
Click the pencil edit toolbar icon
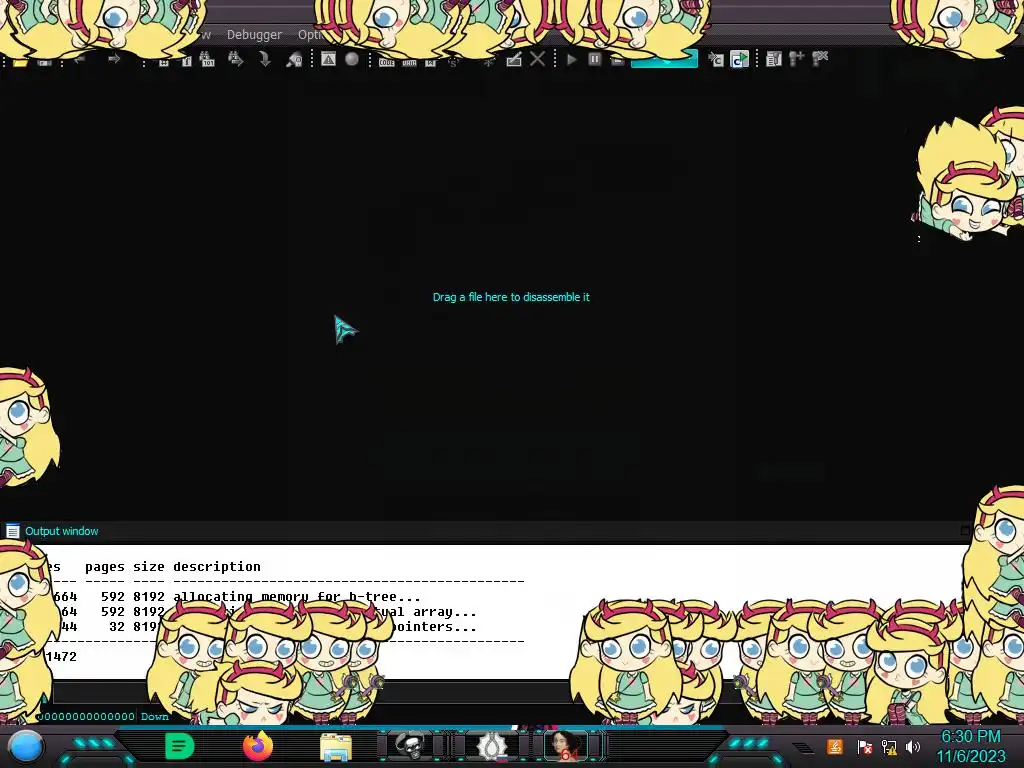(514, 59)
